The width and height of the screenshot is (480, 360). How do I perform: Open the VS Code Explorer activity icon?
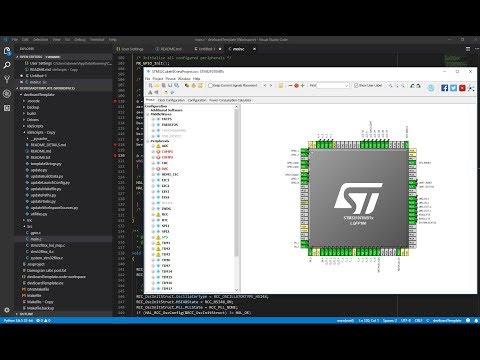click(x=7, y=51)
